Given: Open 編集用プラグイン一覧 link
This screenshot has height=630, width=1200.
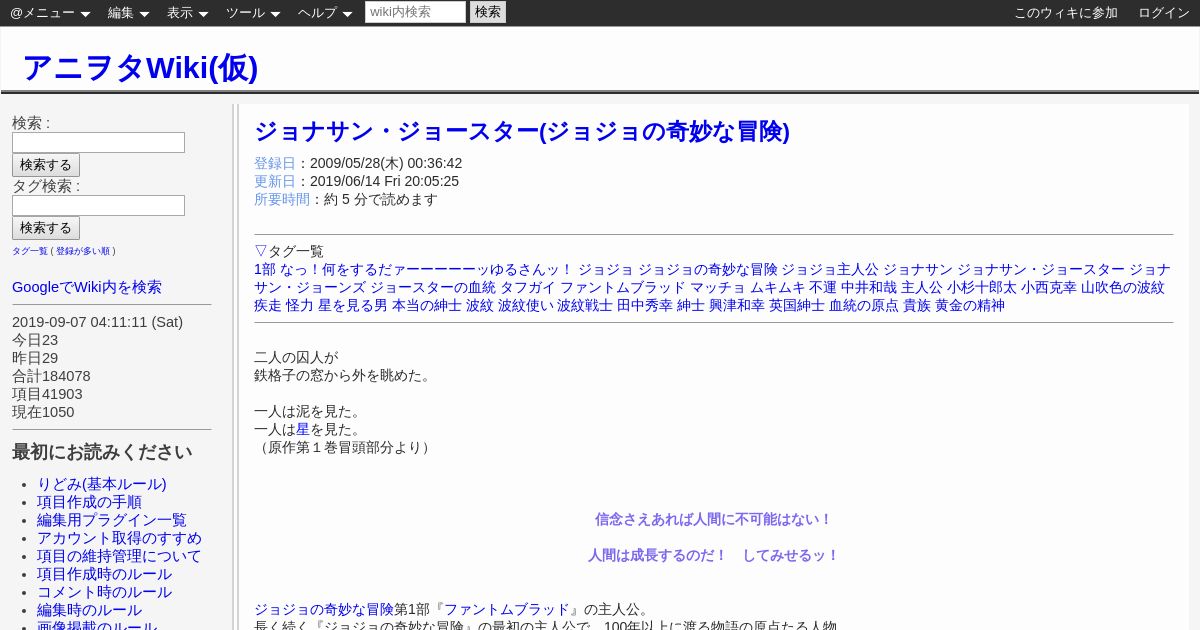Looking at the screenshot, I should [112, 520].
